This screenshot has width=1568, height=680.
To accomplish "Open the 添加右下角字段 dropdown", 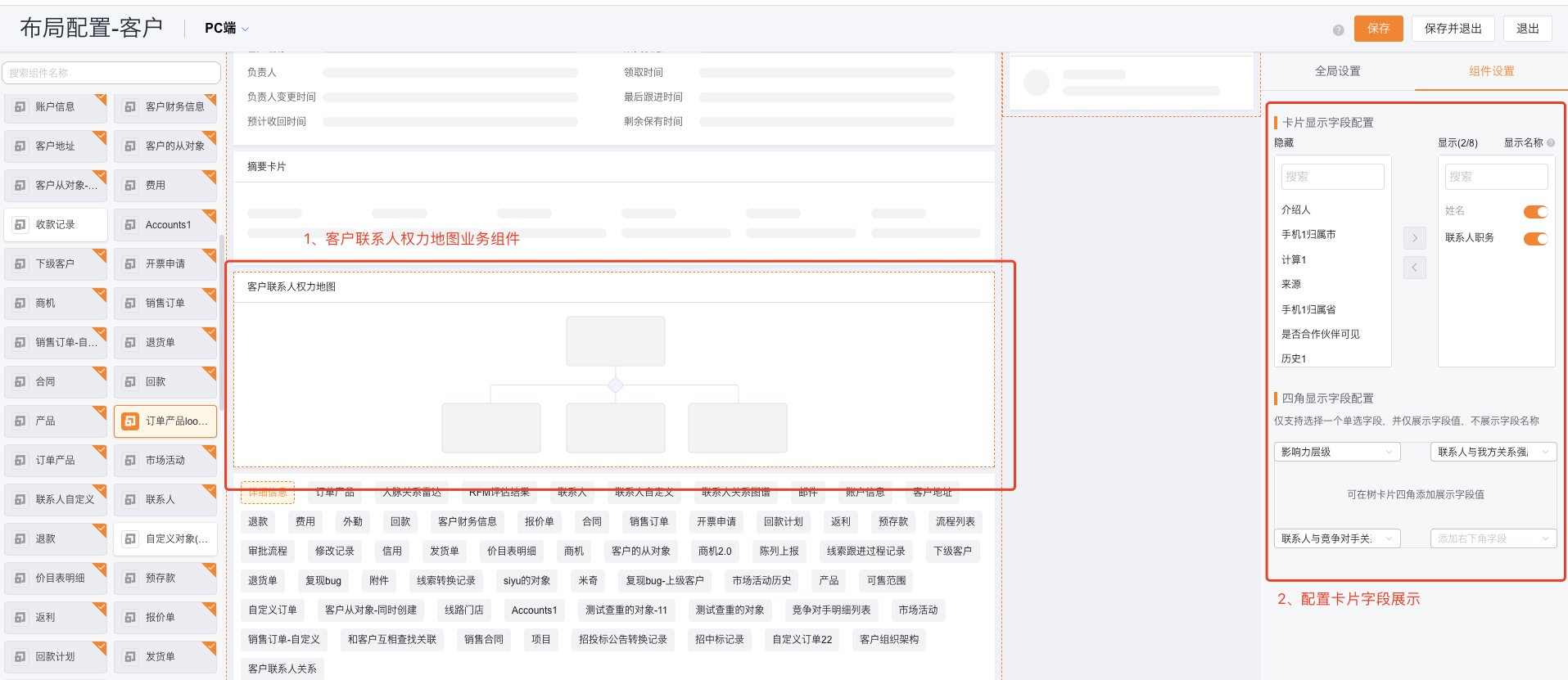I will [x=1493, y=538].
